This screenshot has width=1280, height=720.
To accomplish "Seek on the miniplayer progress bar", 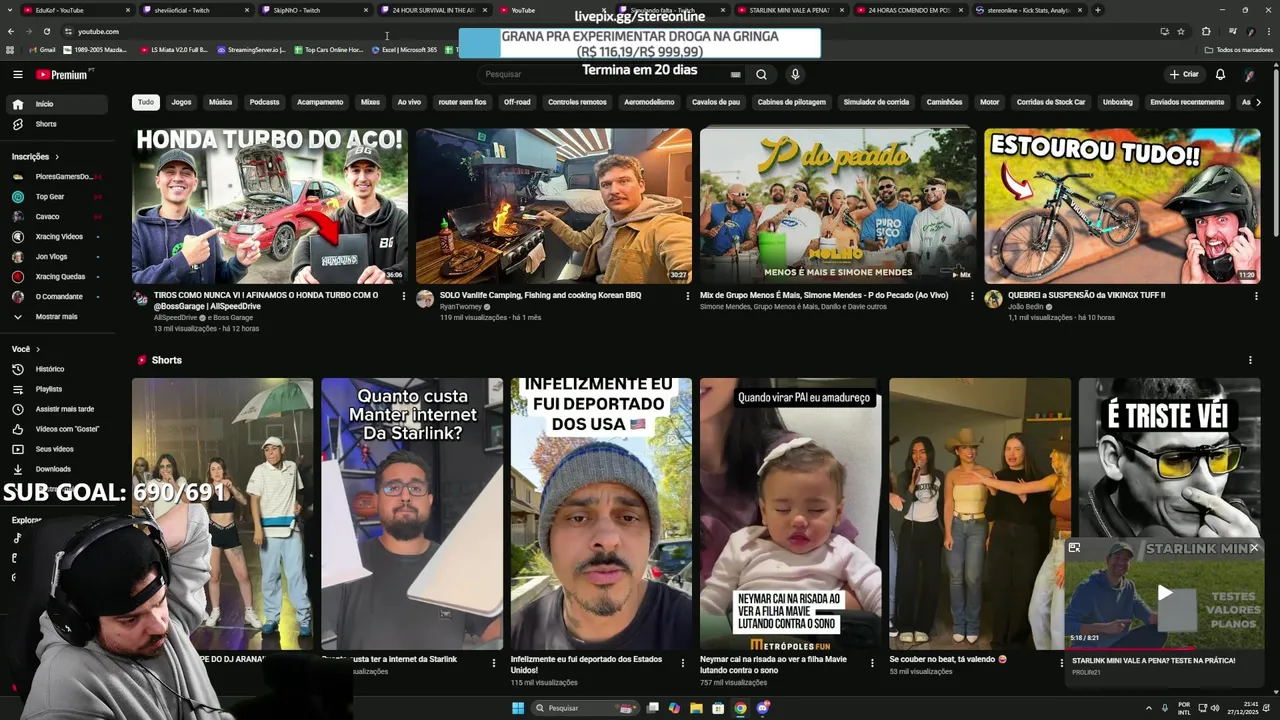I will (1165, 648).
